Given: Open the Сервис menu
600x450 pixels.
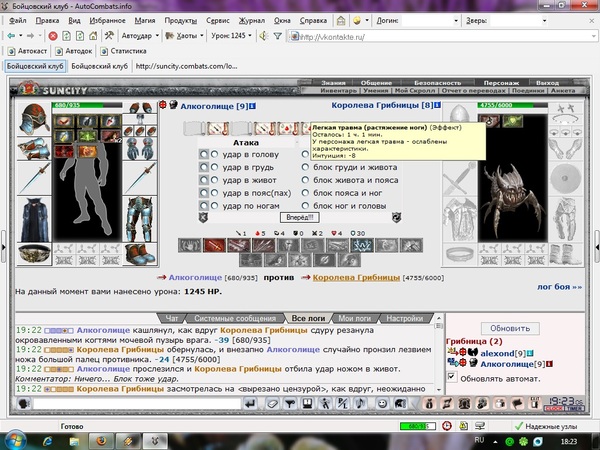Looking at the screenshot, I should tap(218, 21).
